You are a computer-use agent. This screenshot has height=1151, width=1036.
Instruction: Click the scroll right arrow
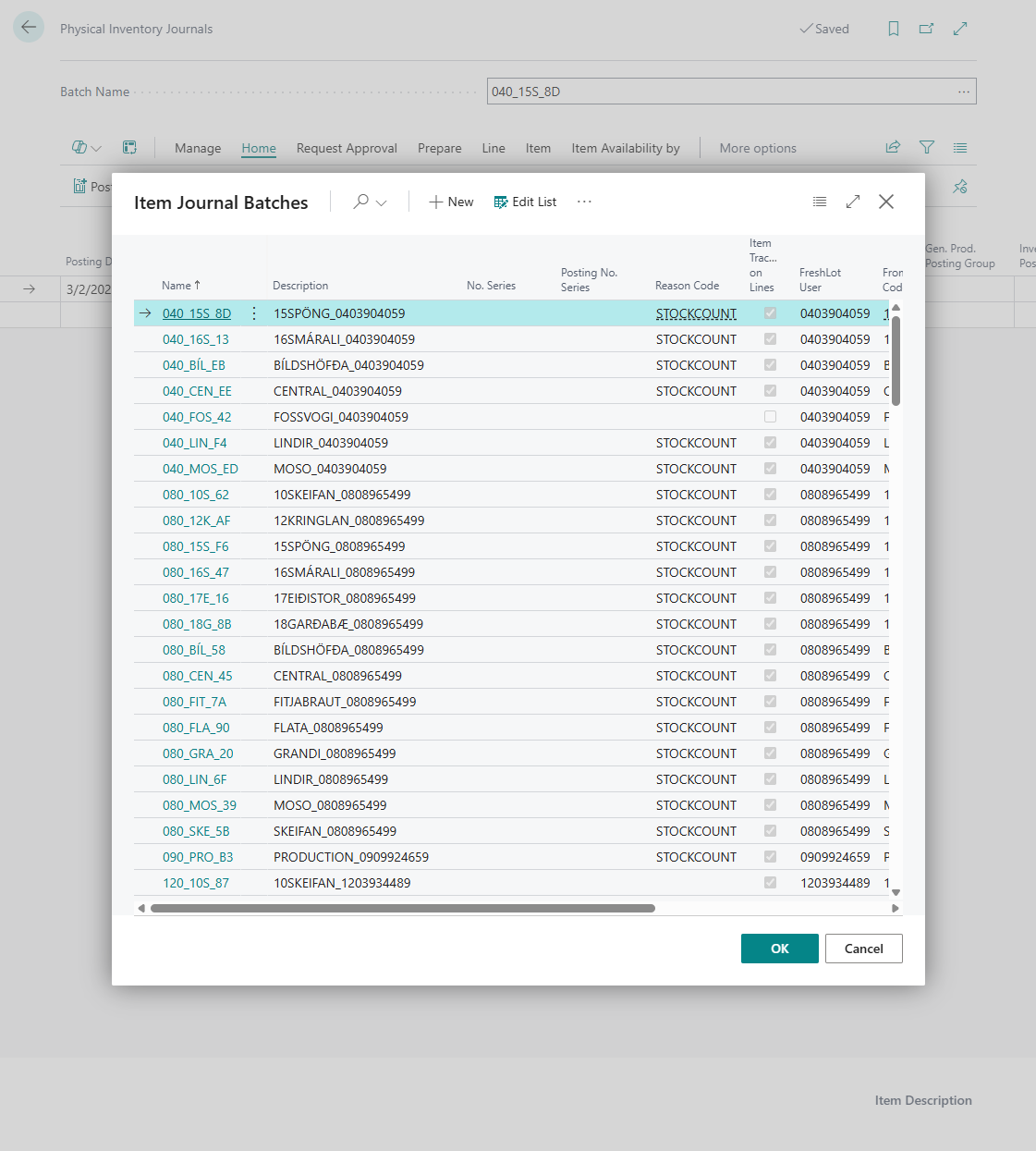(895, 908)
